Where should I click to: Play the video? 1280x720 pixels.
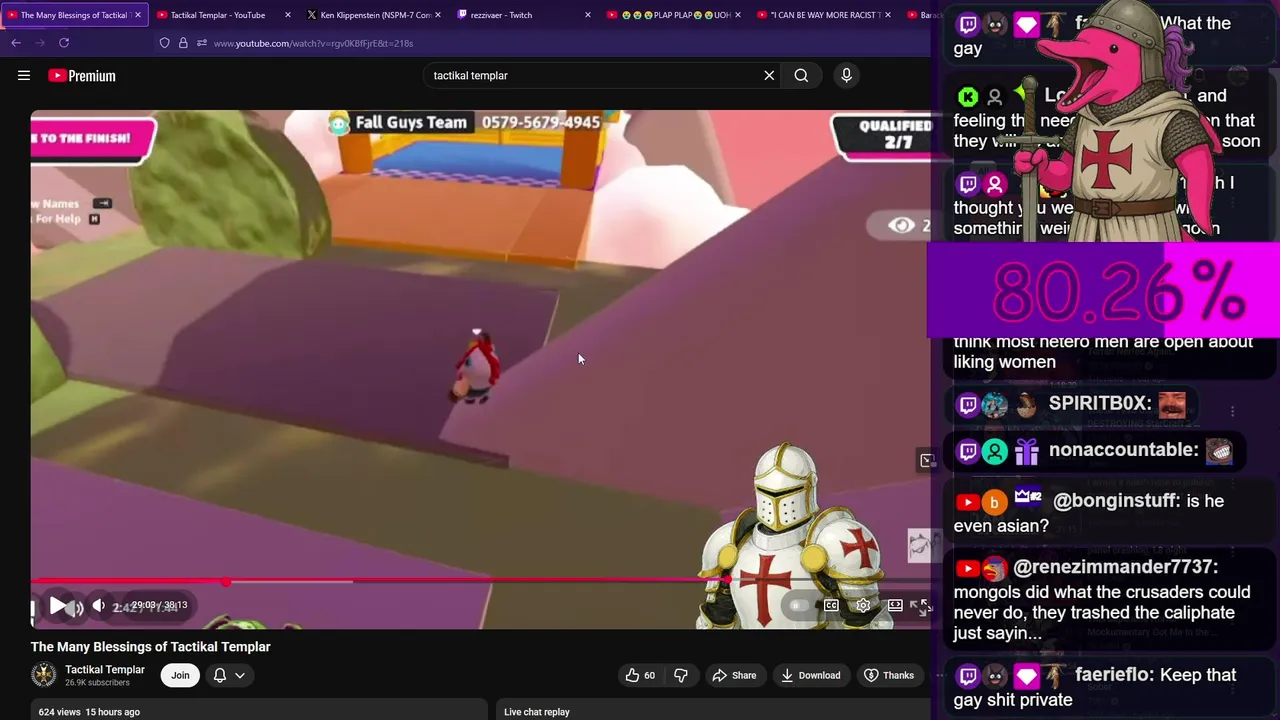[57, 606]
